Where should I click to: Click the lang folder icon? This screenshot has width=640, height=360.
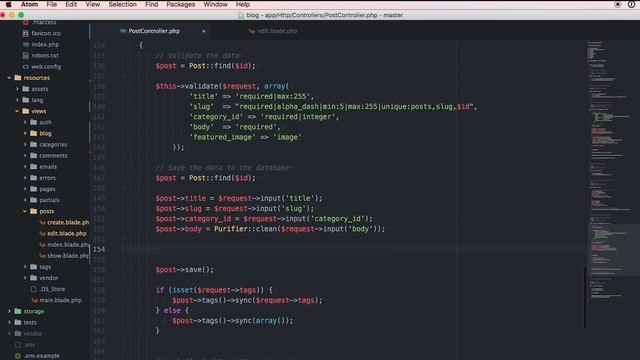(26, 100)
